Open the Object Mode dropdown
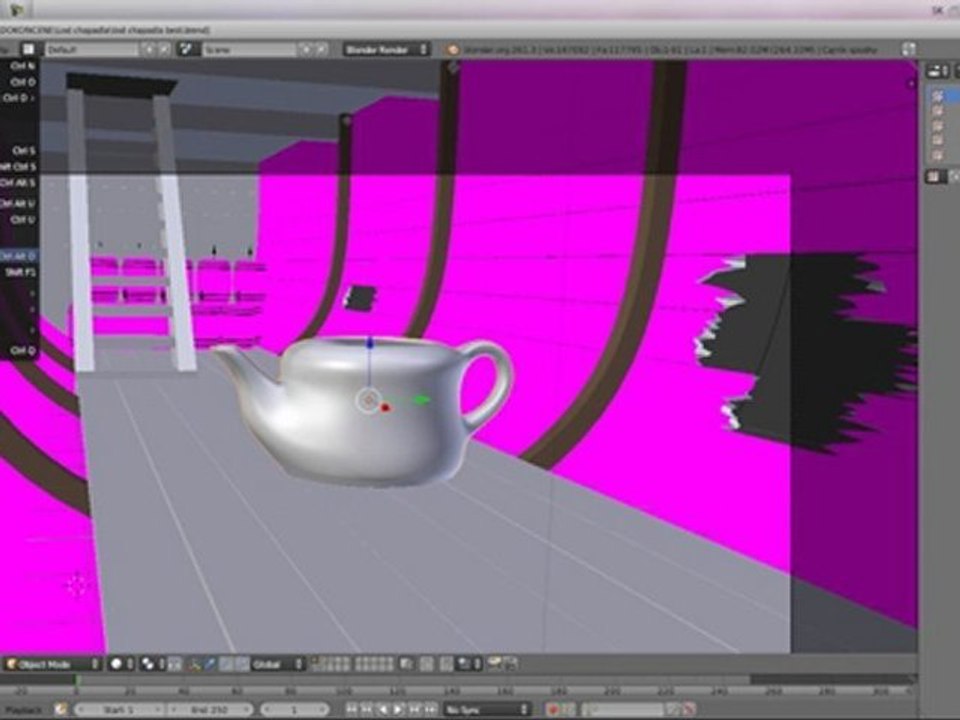The image size is (960, 720). [52, 664]
